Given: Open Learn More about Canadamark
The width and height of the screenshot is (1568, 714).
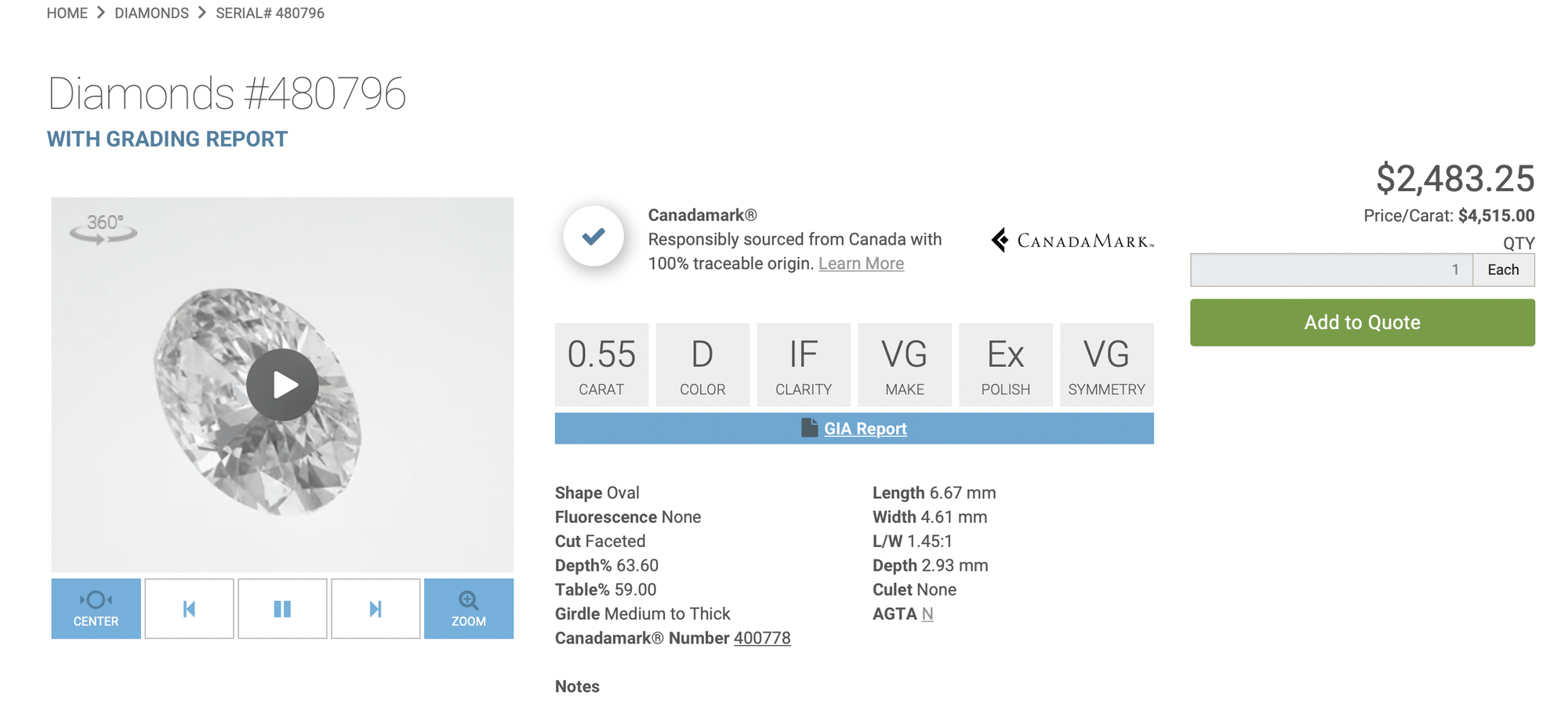Looking at the screenshot, I should click(861, 263).
